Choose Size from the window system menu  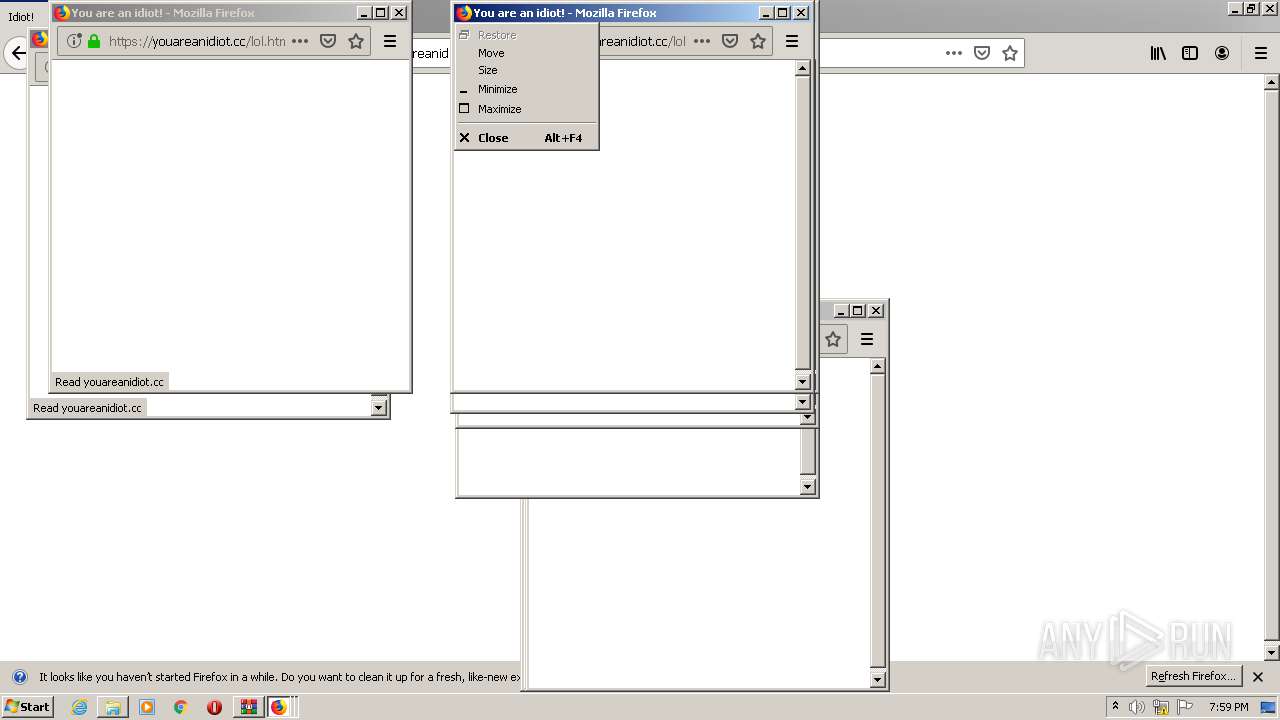pyautogui.click(x=527, y=70)
